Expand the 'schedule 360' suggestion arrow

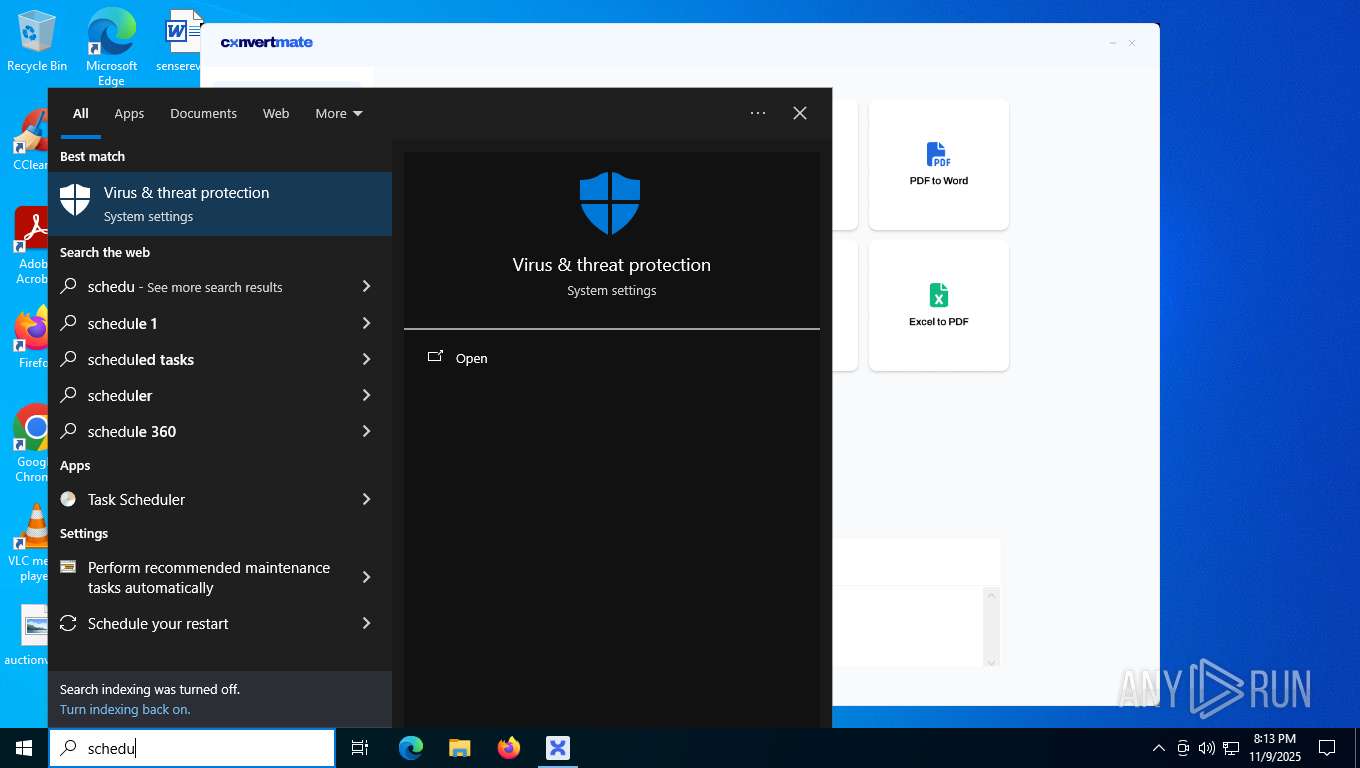pyautogui.click(x=366, y=431)
